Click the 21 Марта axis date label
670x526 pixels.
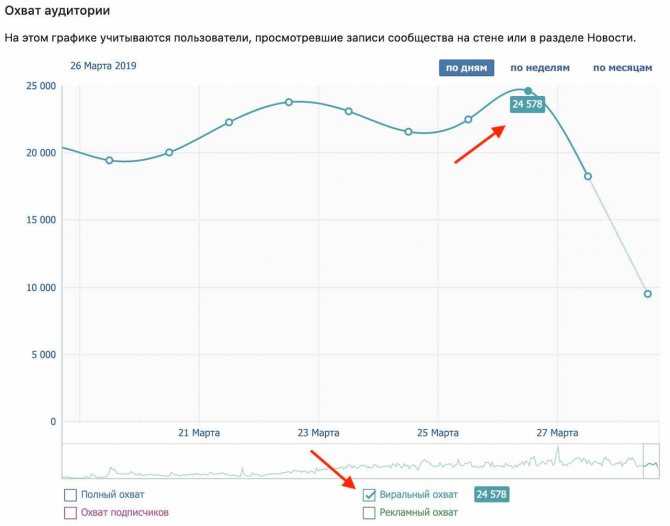(199, 433)
